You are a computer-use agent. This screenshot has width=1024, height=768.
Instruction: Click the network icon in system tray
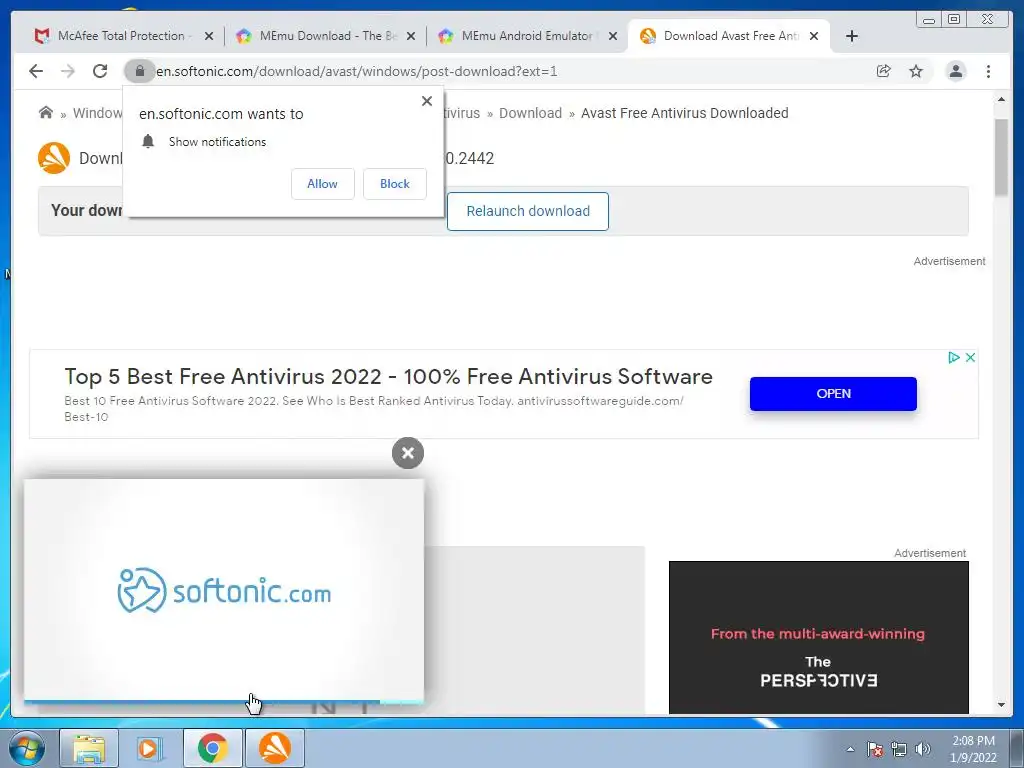[899, 749]
